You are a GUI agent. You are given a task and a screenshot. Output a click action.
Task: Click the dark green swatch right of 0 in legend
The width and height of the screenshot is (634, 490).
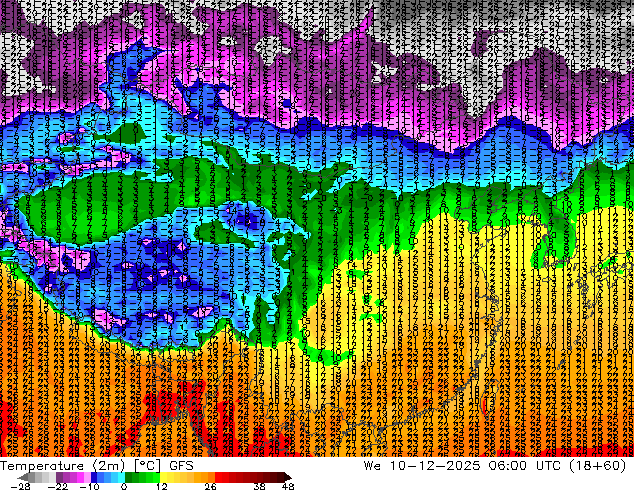click(129, 477)
